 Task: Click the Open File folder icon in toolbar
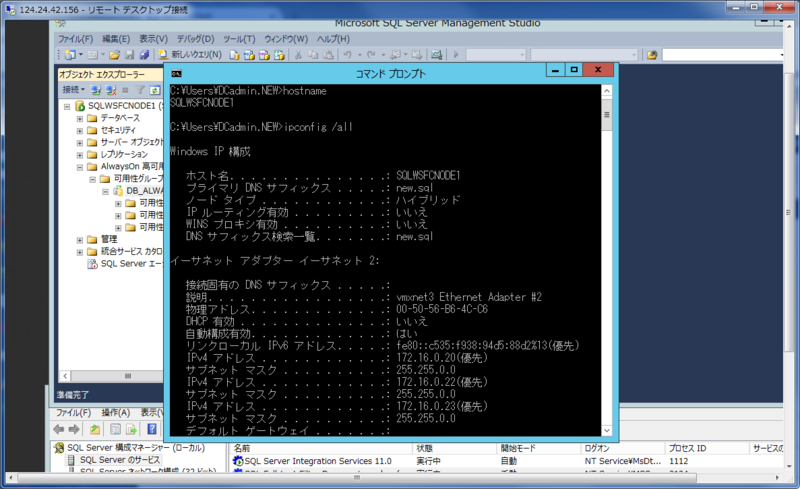(x=115, y=54)
